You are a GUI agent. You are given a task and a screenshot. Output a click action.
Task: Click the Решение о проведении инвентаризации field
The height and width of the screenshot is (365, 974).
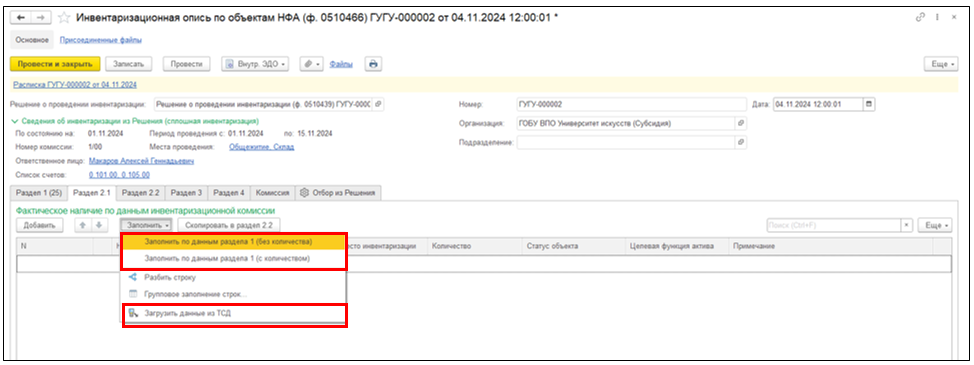click(263, 104)
